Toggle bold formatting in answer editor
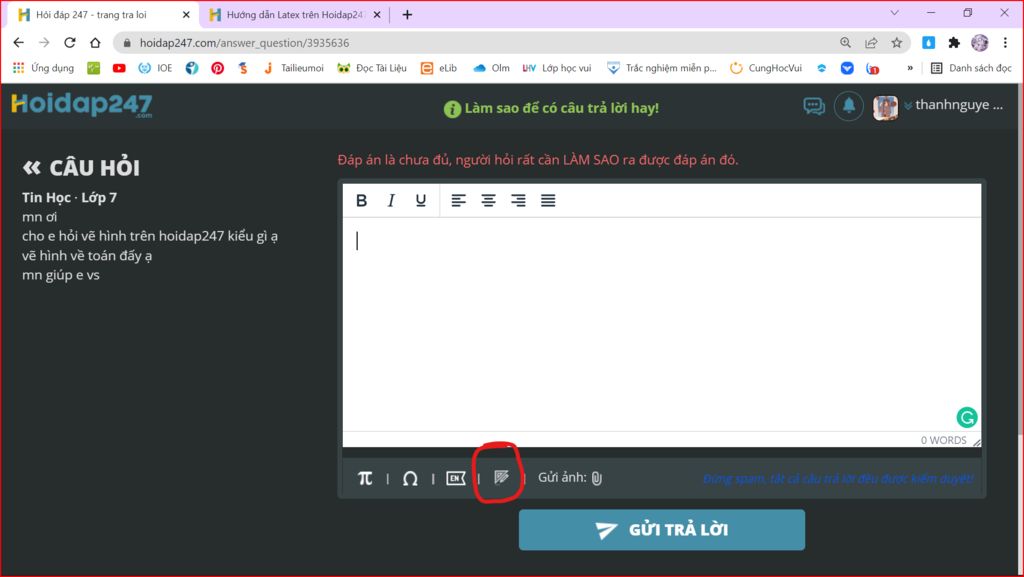Image resolution: width=1024 pixels, height=577 pixels. coord(361,201)
